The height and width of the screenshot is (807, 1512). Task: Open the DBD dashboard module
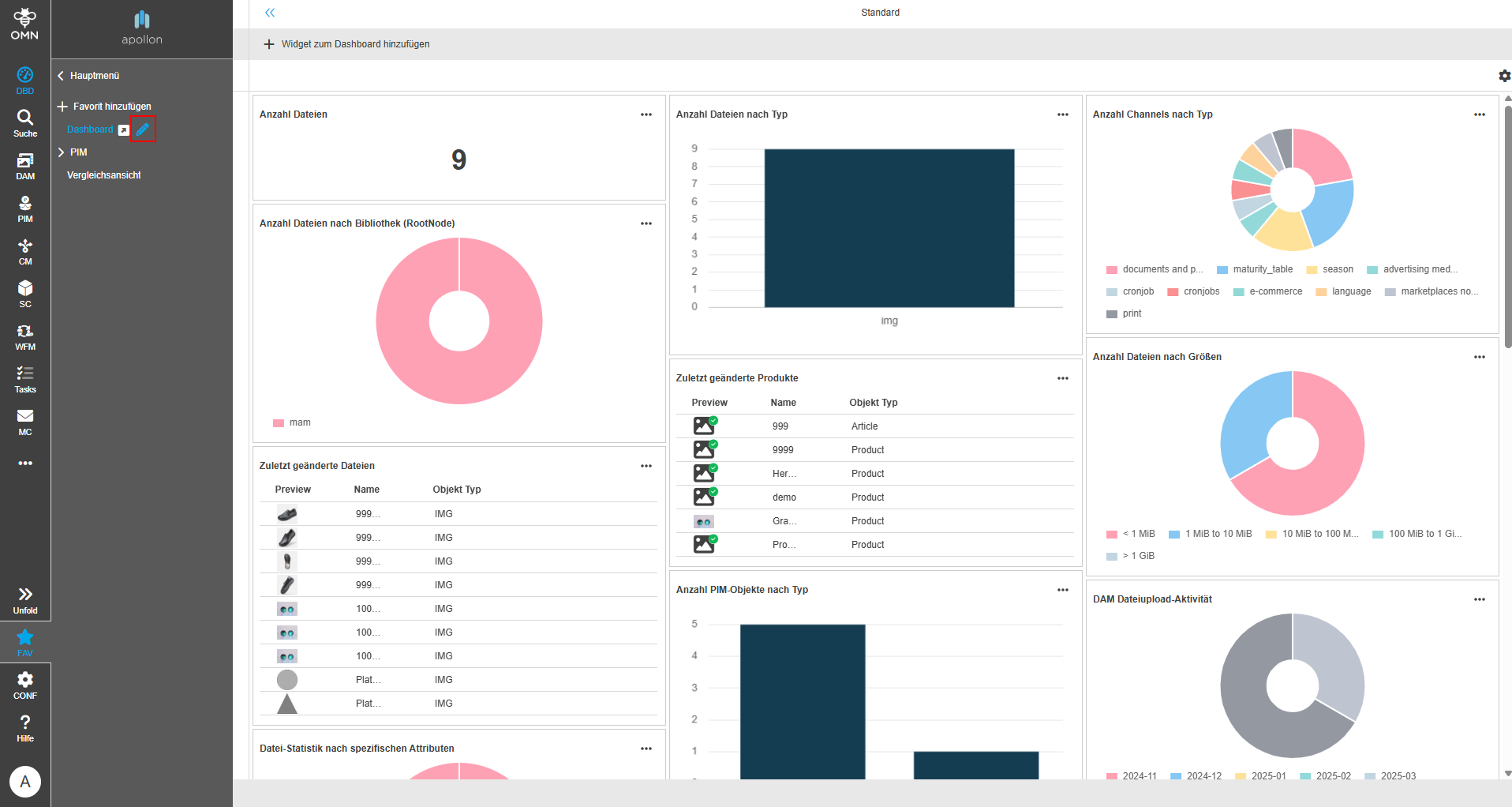click(x=25, y=81)
